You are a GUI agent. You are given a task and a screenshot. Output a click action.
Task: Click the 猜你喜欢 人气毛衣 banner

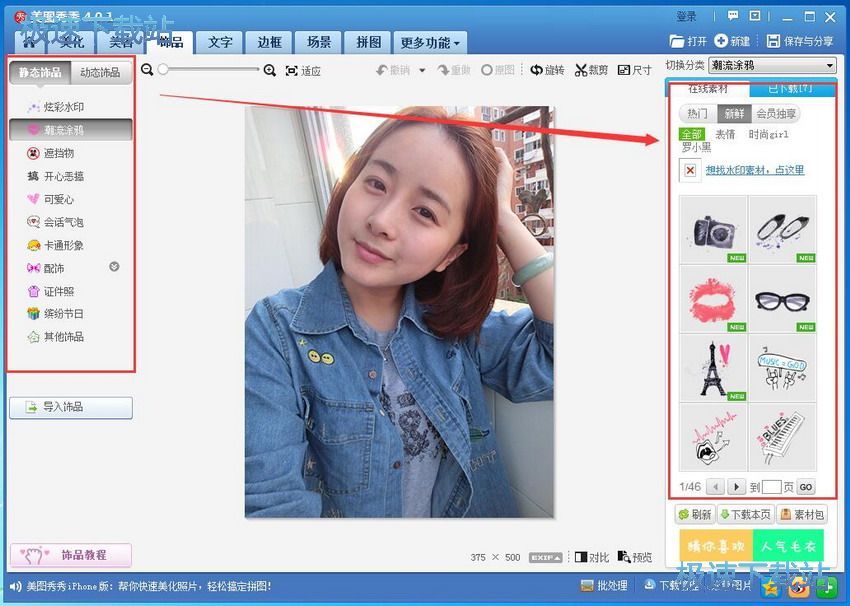751,545
